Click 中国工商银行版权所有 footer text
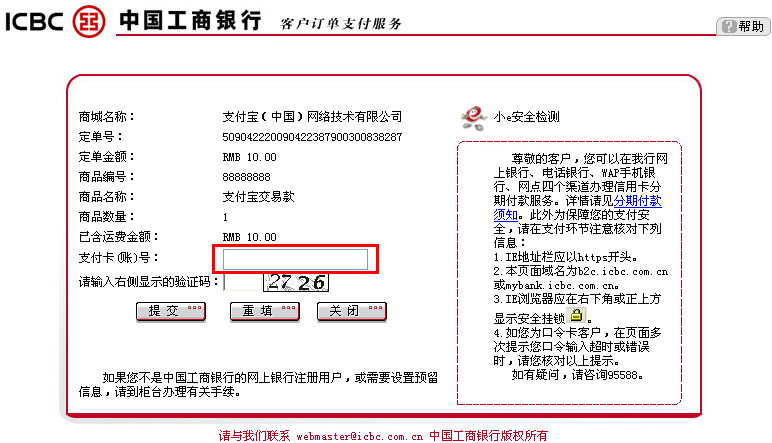The width and height of the screenshot is (772, 443). (488, 436)
